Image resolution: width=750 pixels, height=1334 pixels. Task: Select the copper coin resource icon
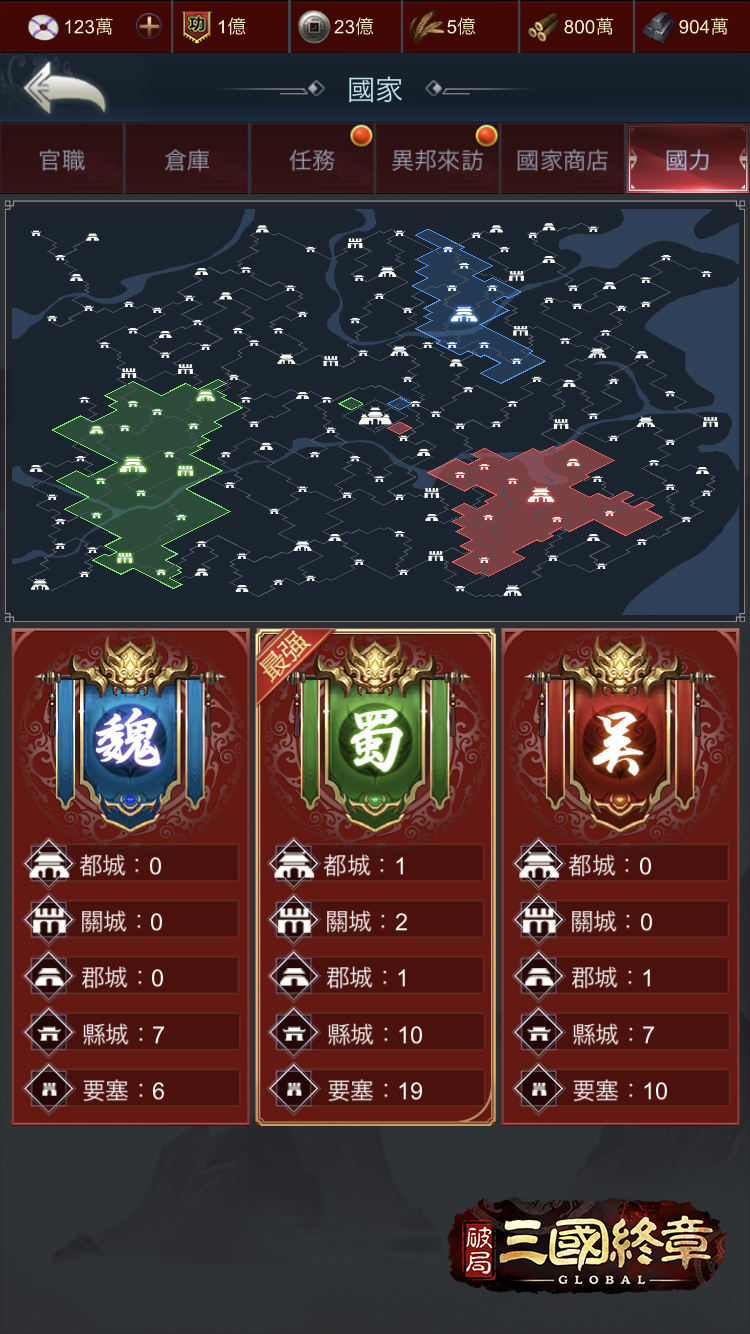(x=314, y=27)
